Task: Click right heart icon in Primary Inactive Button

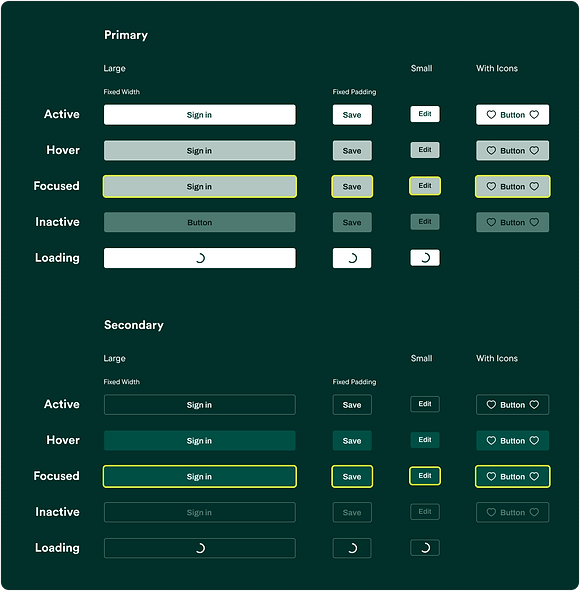Action: (534, 222)
